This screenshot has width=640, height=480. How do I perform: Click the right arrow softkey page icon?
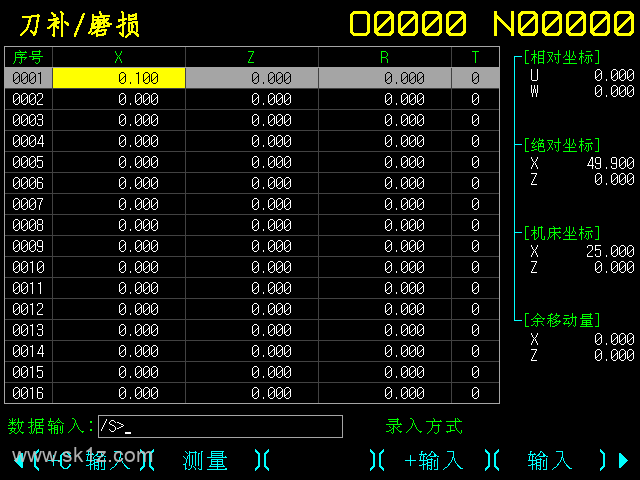624,460
